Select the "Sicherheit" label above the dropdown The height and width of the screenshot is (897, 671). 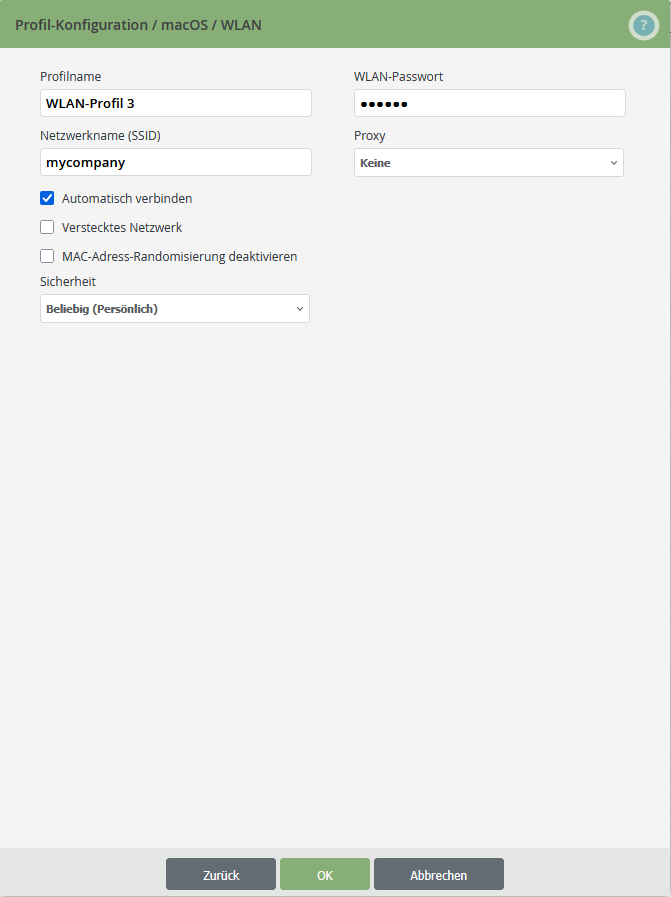(67, 282)
